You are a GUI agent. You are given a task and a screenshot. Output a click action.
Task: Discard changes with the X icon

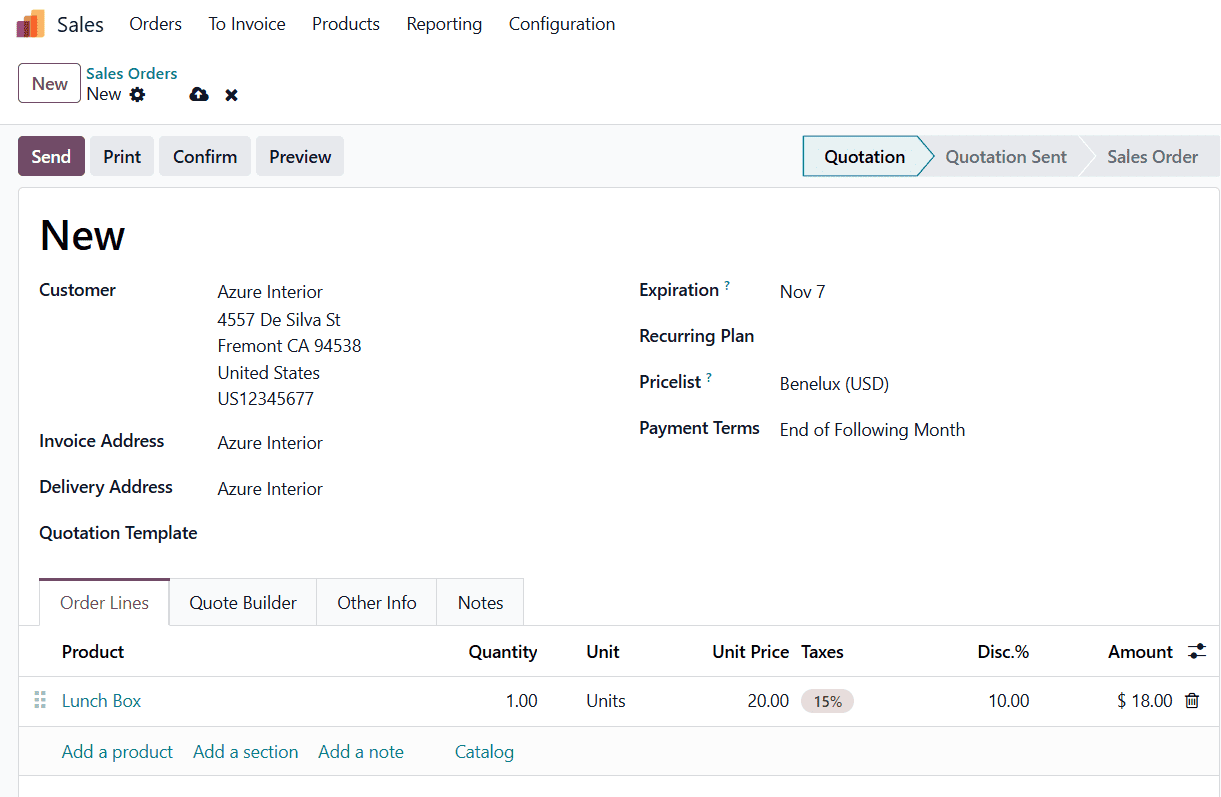231,95
